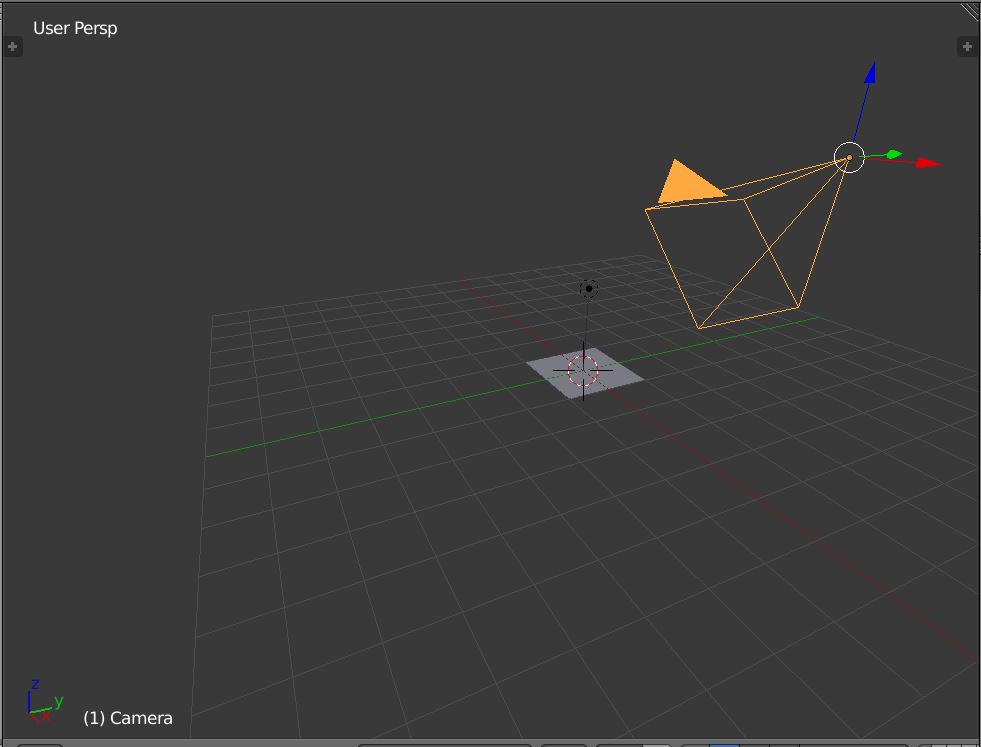Click the plus icon to open the Tool Shelf
The width and height of the screenshot is (981, 747).
click(x=12, y=46)
